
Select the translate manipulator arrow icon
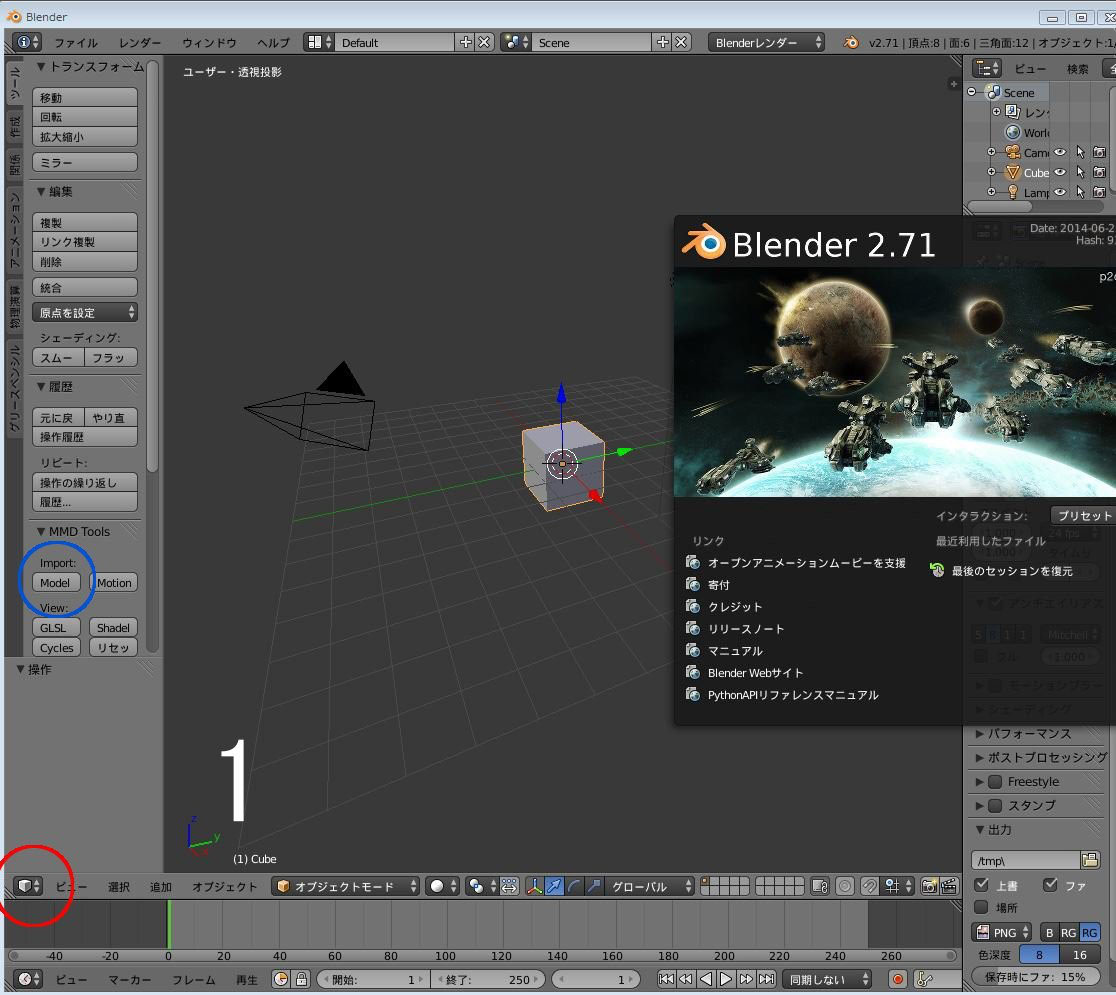coord(554,886)
